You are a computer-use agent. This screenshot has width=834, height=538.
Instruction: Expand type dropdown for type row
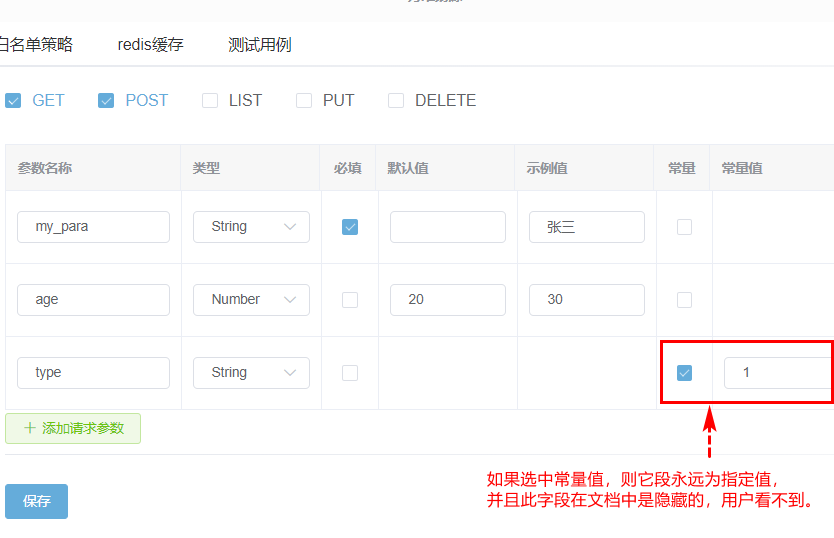251,373
